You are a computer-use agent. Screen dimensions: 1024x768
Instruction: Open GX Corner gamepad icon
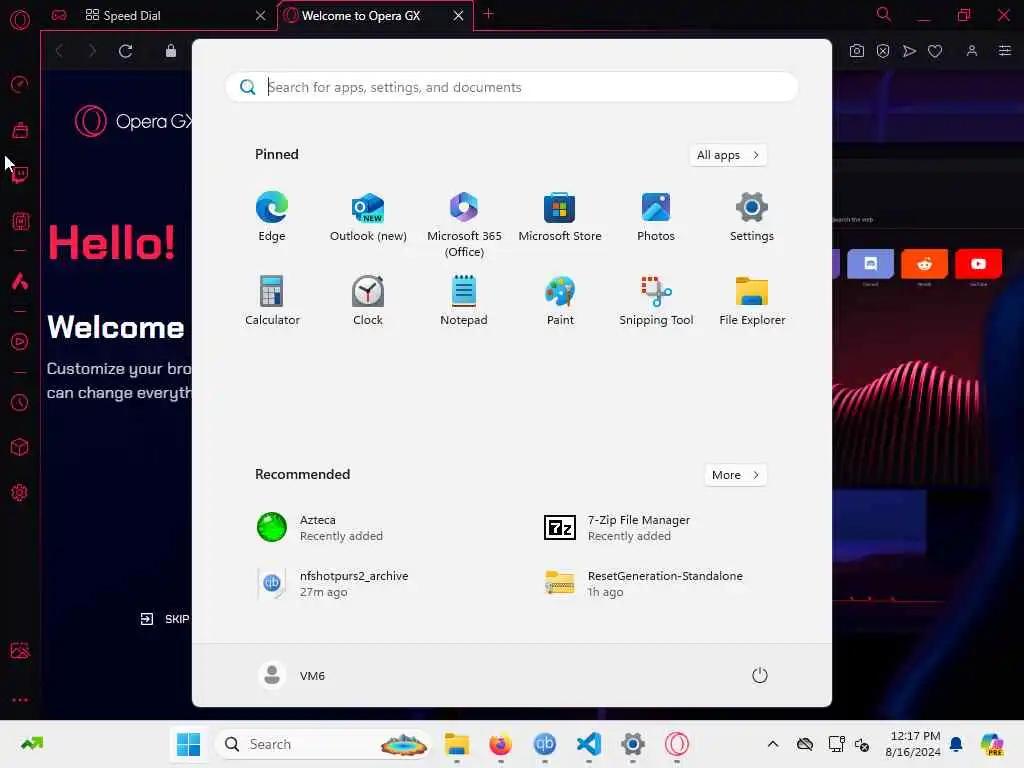click(59, 15)
